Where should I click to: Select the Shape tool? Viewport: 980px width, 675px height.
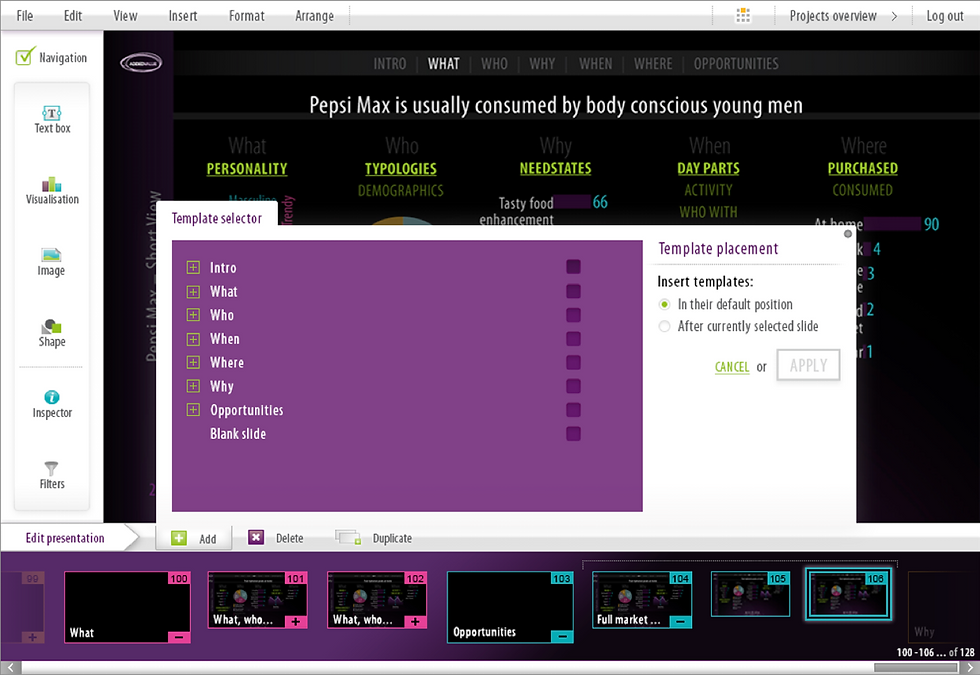point(52,333)
